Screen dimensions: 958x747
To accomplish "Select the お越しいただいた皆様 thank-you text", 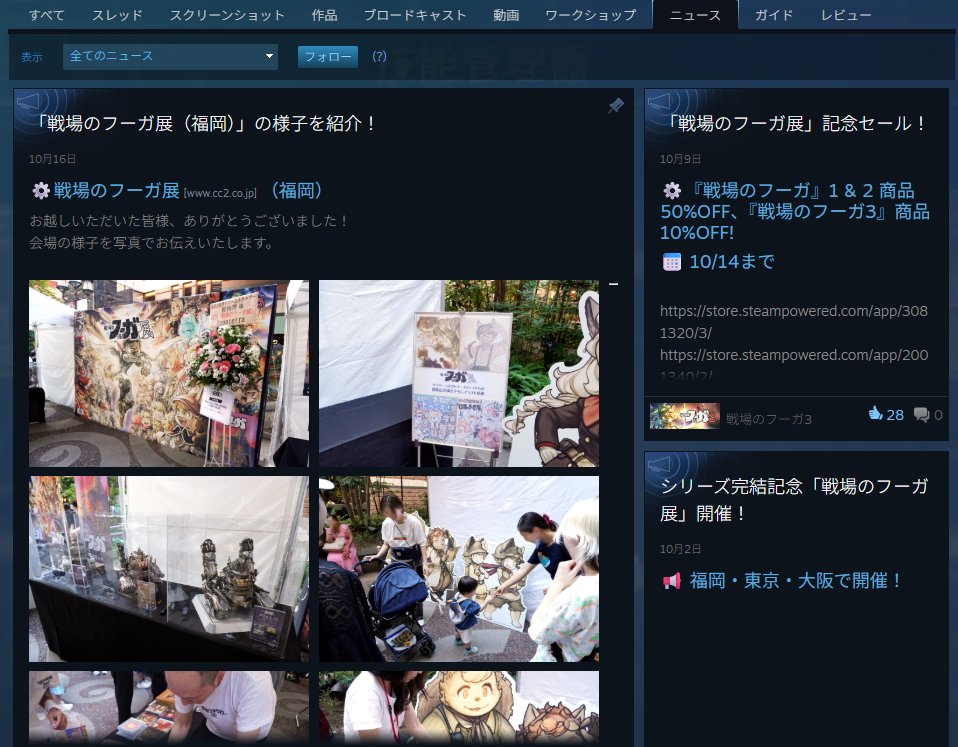I will (189, 220).
